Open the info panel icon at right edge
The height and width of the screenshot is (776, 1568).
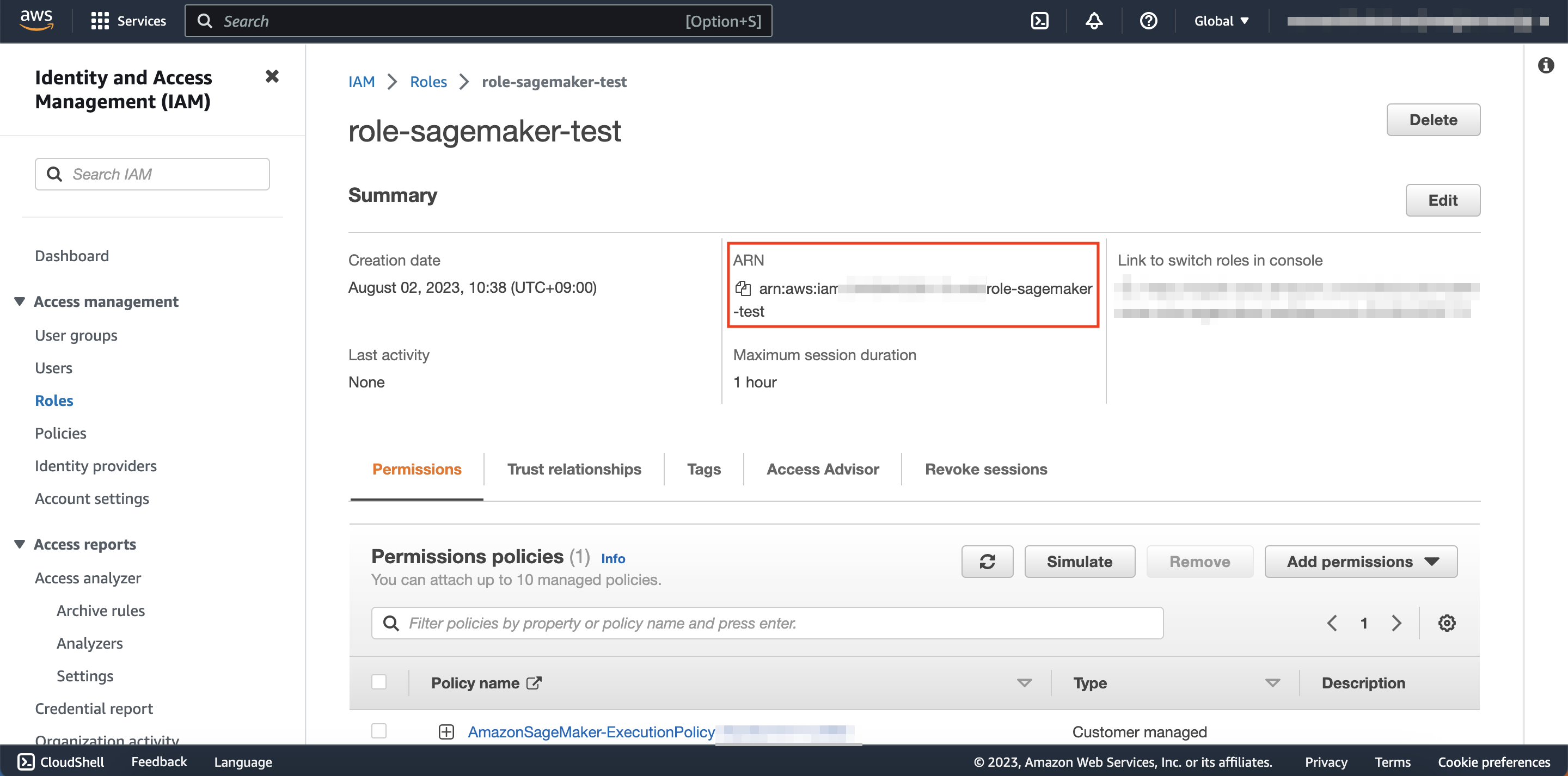click(x=1546, y=65)
